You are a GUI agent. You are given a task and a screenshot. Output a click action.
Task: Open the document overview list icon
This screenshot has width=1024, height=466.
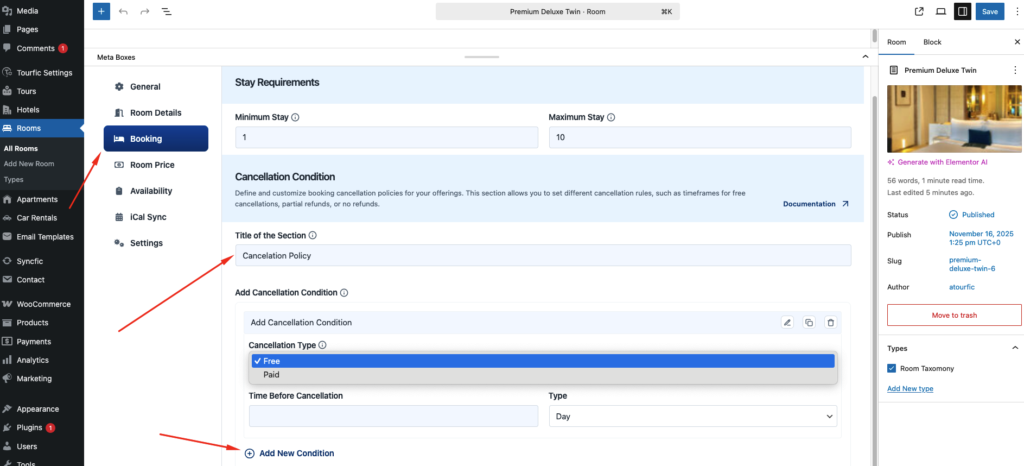point(165,11)
